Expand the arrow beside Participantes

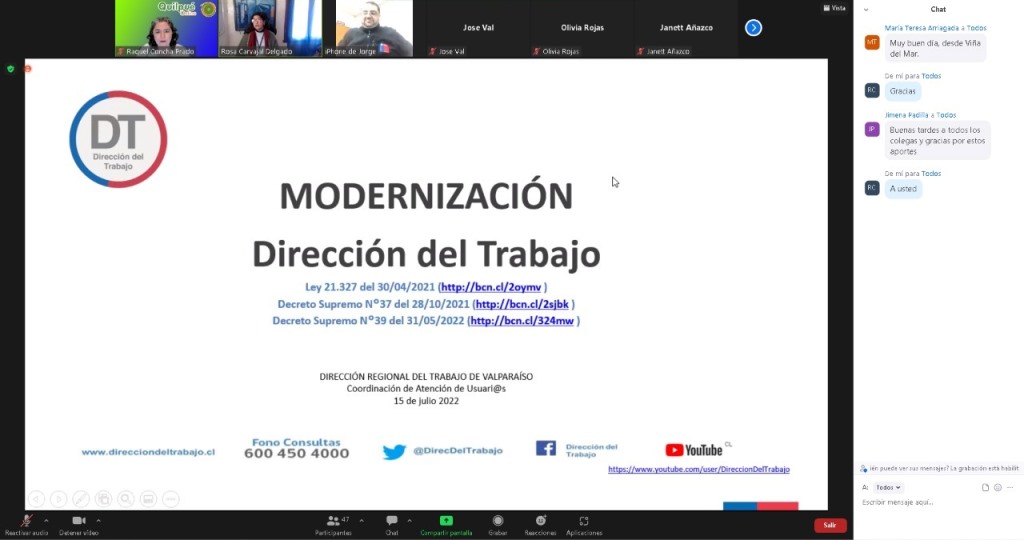(362, 520)
